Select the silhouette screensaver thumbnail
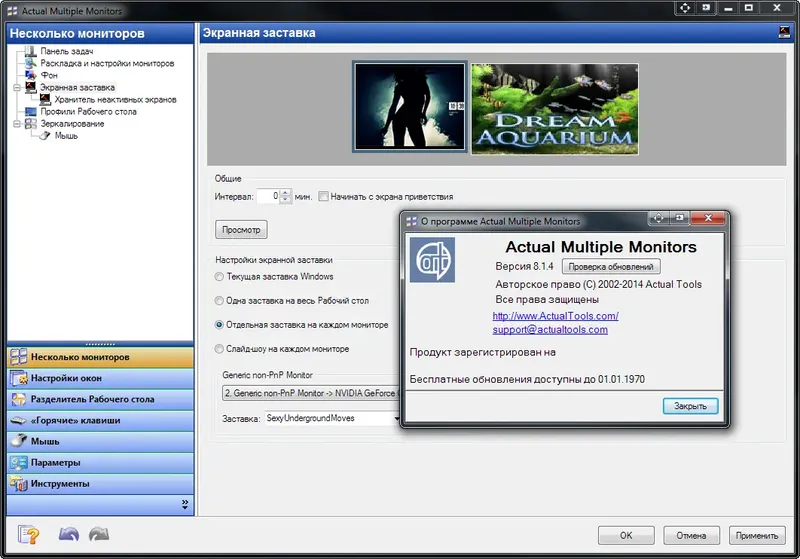This screenshot has height=559, width=800. [409, 107]
